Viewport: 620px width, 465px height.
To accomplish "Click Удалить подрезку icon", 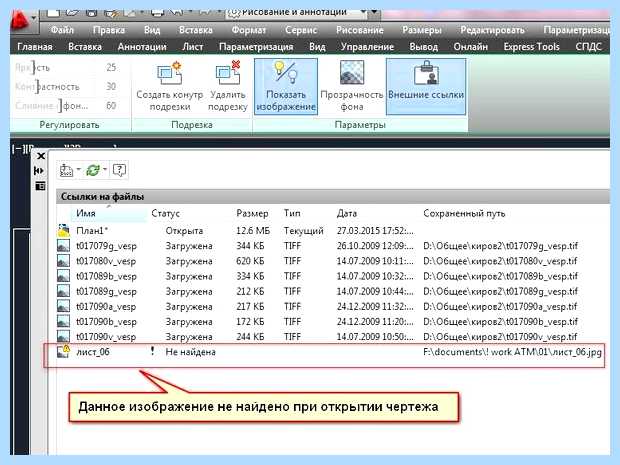I will [x=228, y=73].
